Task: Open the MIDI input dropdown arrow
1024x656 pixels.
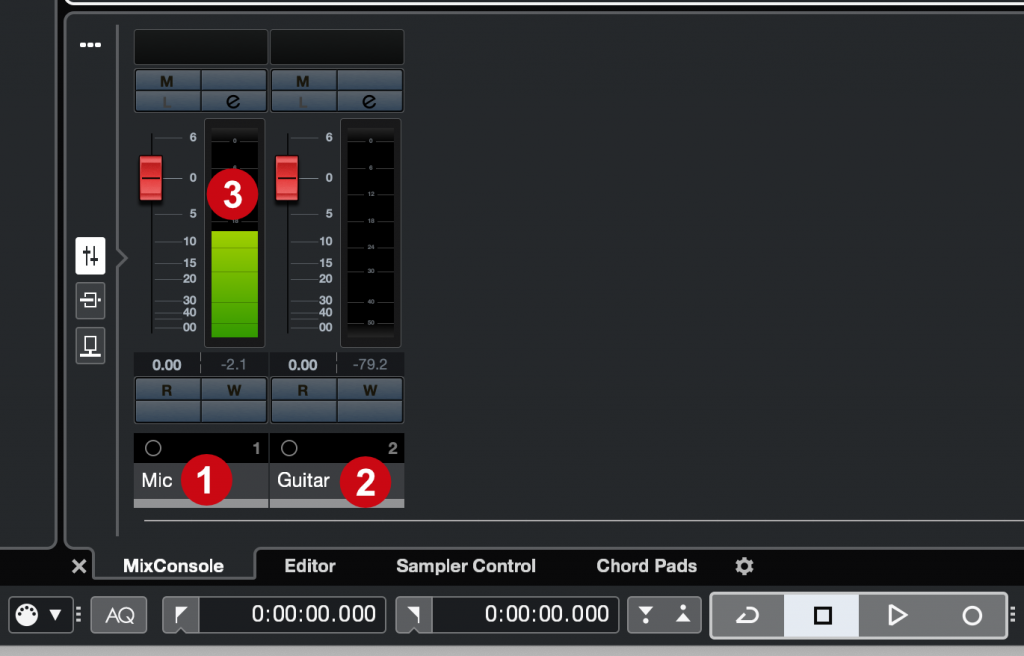Action: (54, 615)
